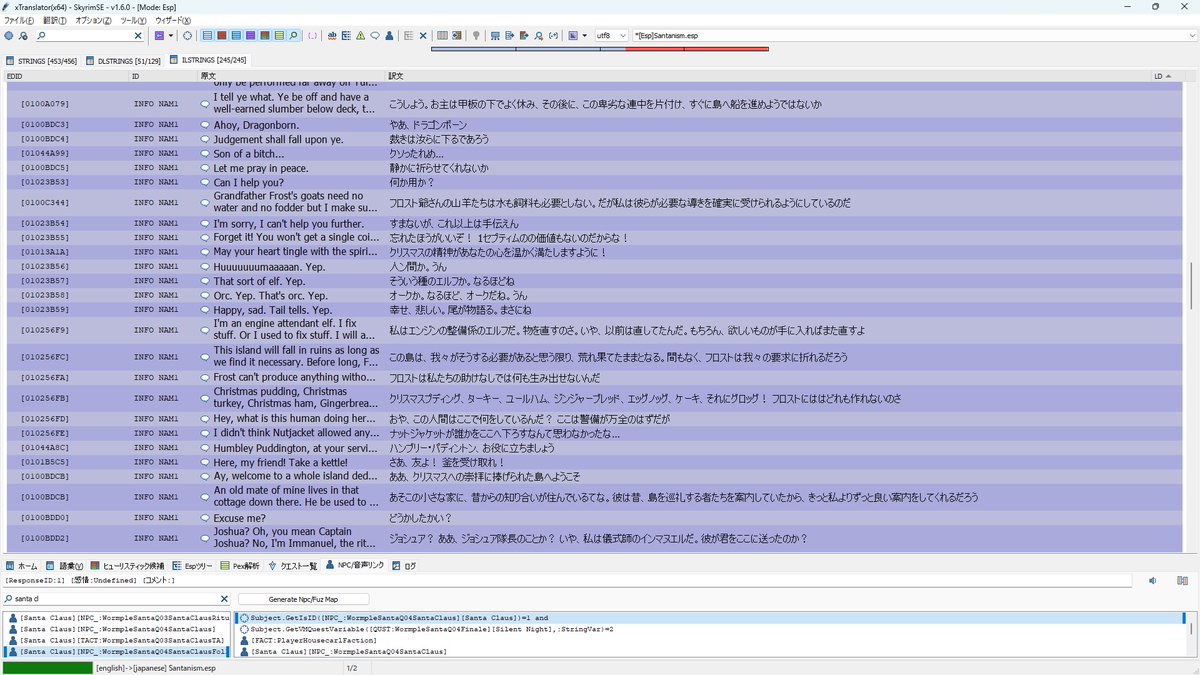
Task: Toggle the red filter button
Action: pos(222,35)
